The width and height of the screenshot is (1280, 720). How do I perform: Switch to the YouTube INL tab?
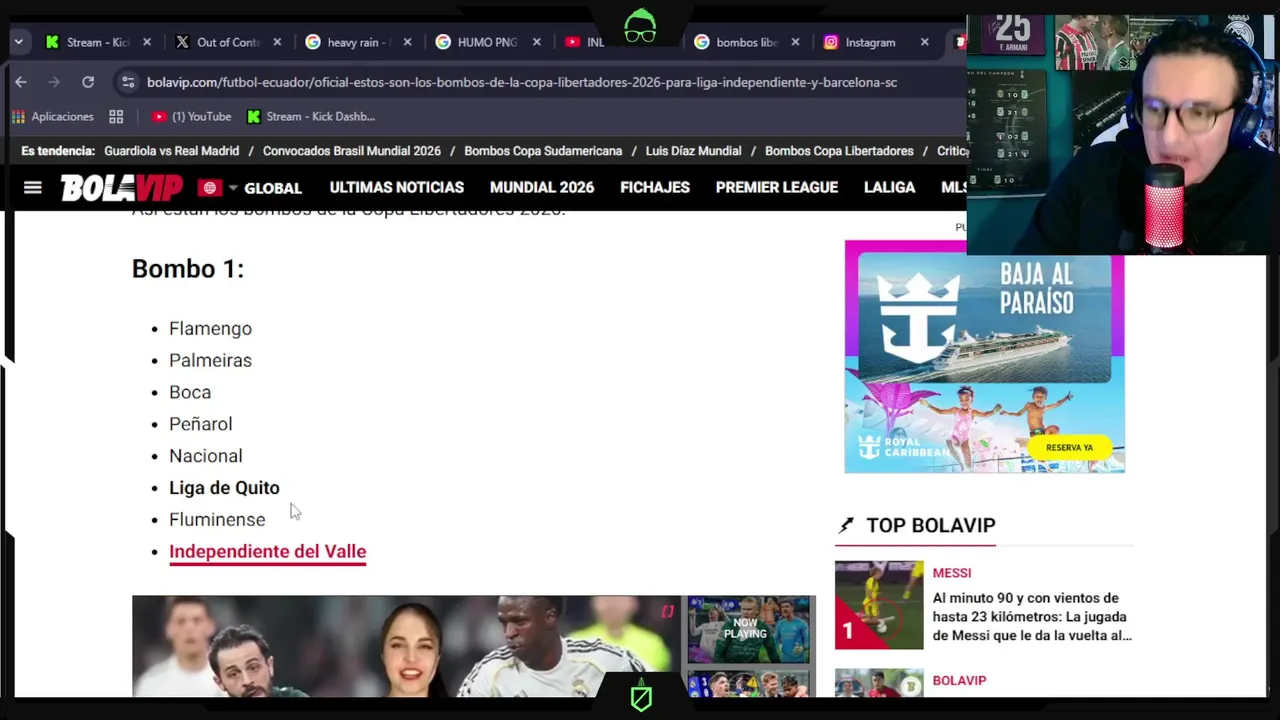585,42
